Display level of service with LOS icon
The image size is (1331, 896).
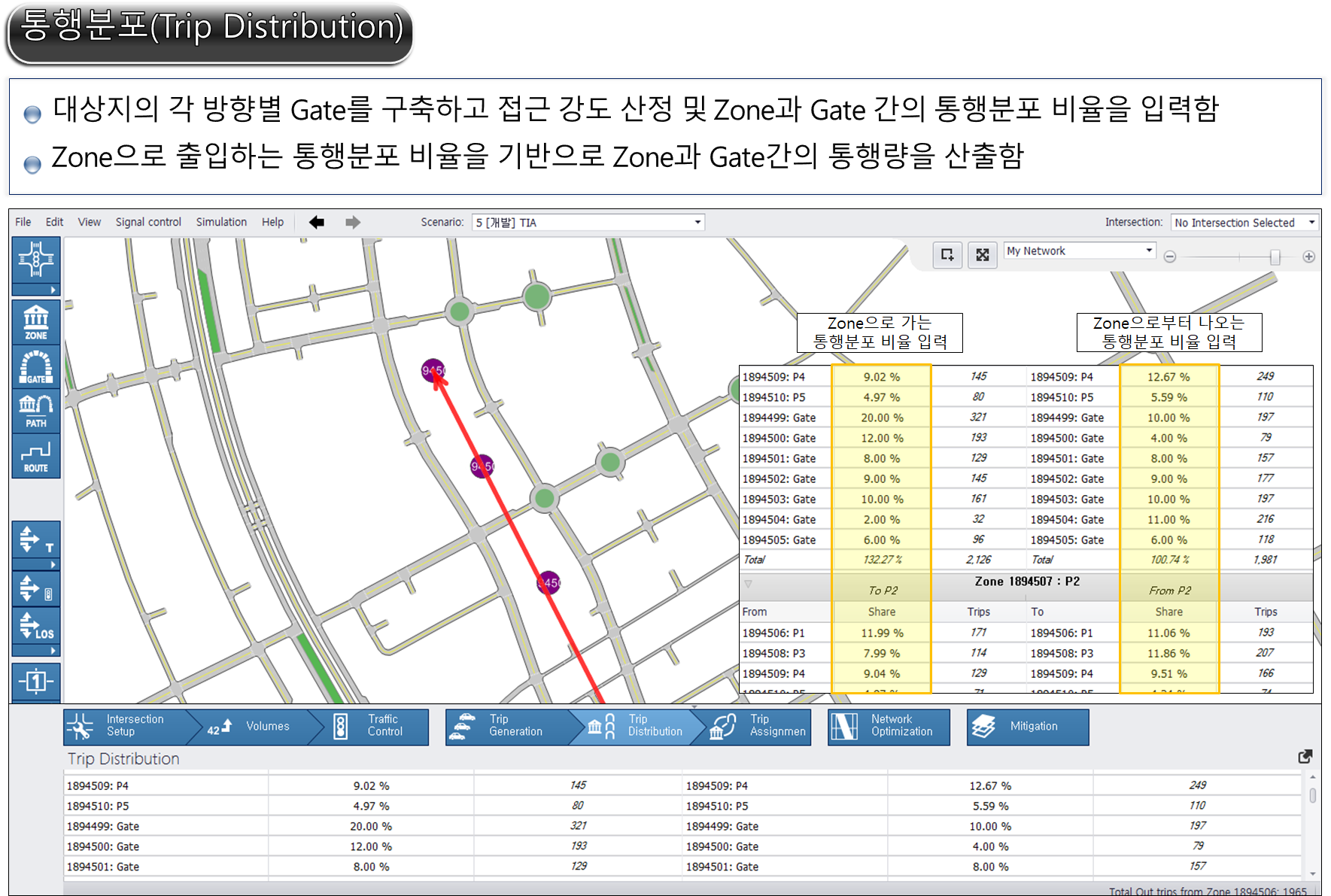[x=35, y=626]
